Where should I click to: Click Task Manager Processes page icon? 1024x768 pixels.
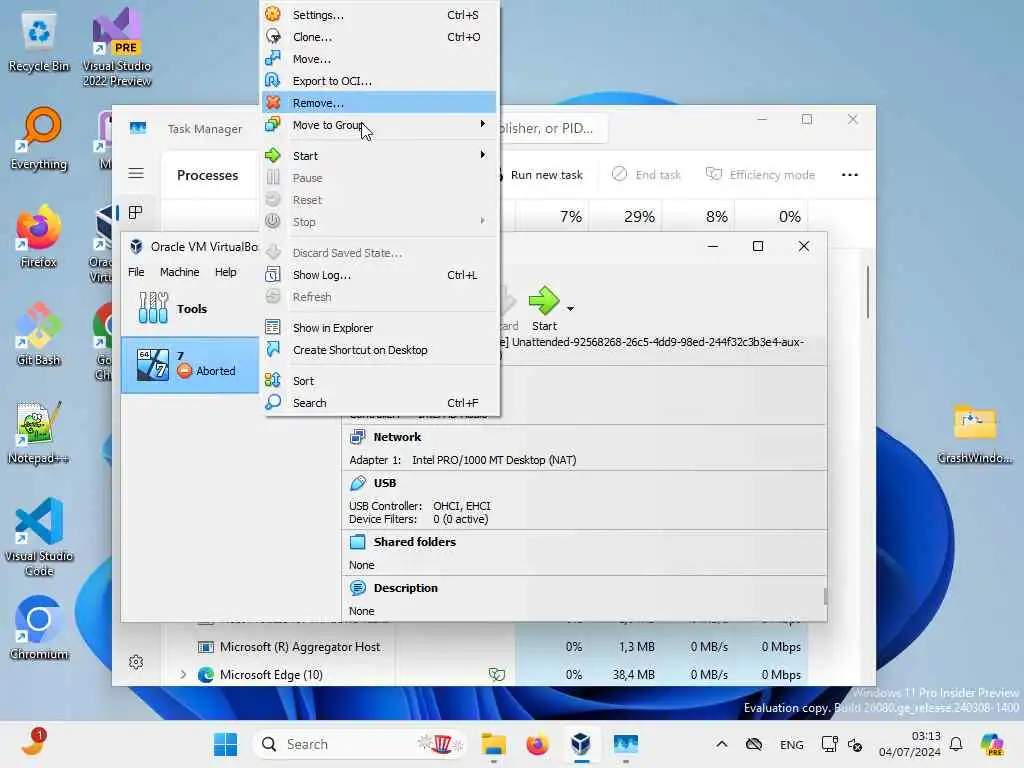click(136, 212)
